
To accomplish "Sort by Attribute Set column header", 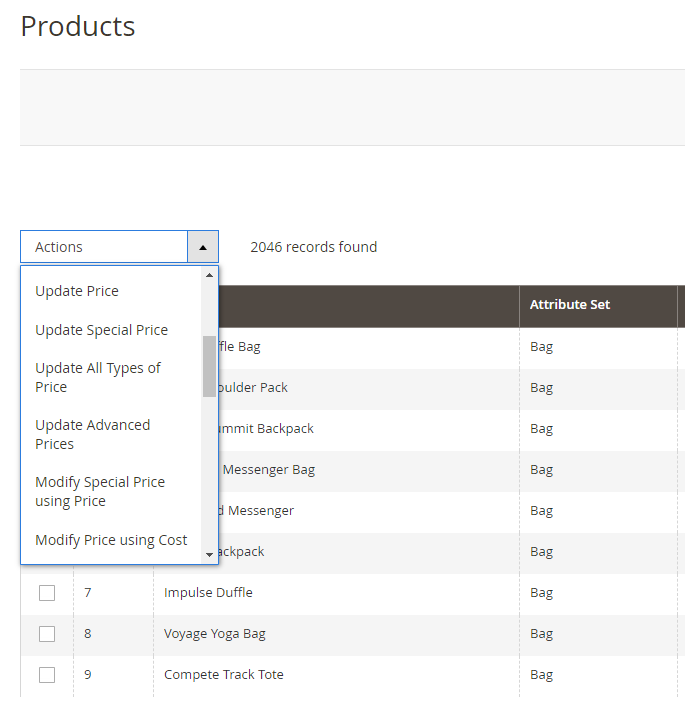I will pos(570,305).
